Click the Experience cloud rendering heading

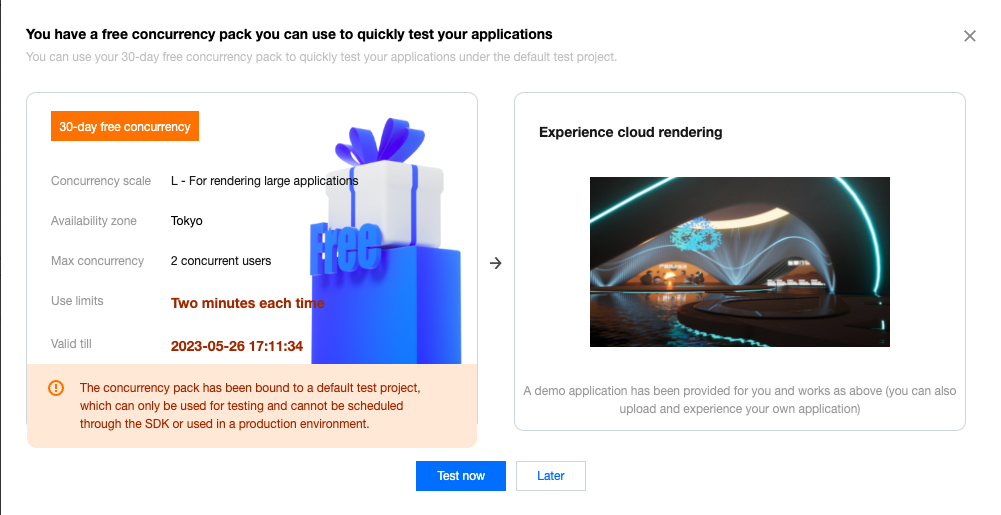point(630,132)
